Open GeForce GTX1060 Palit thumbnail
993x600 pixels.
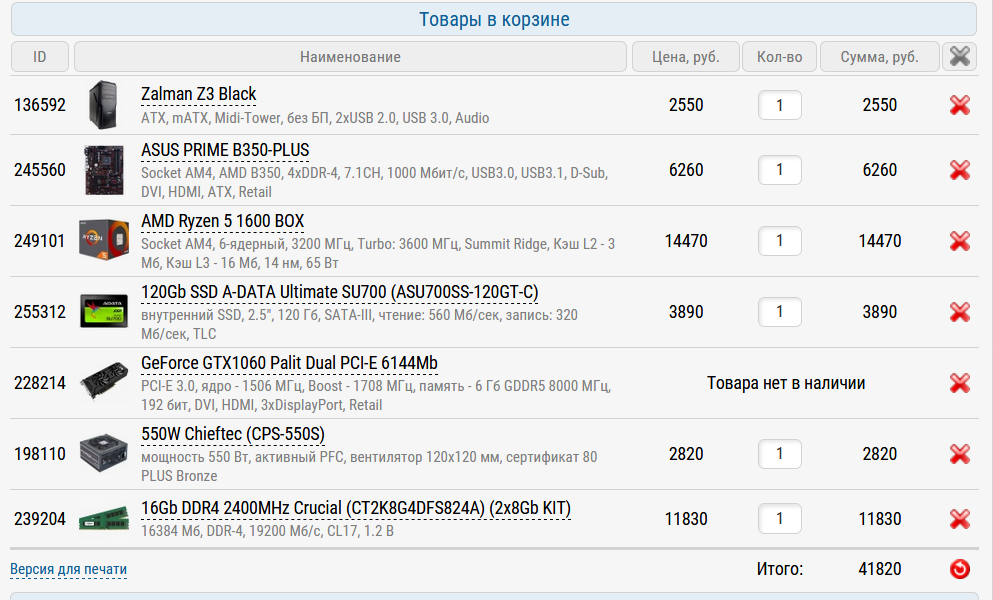pos(104,381)
